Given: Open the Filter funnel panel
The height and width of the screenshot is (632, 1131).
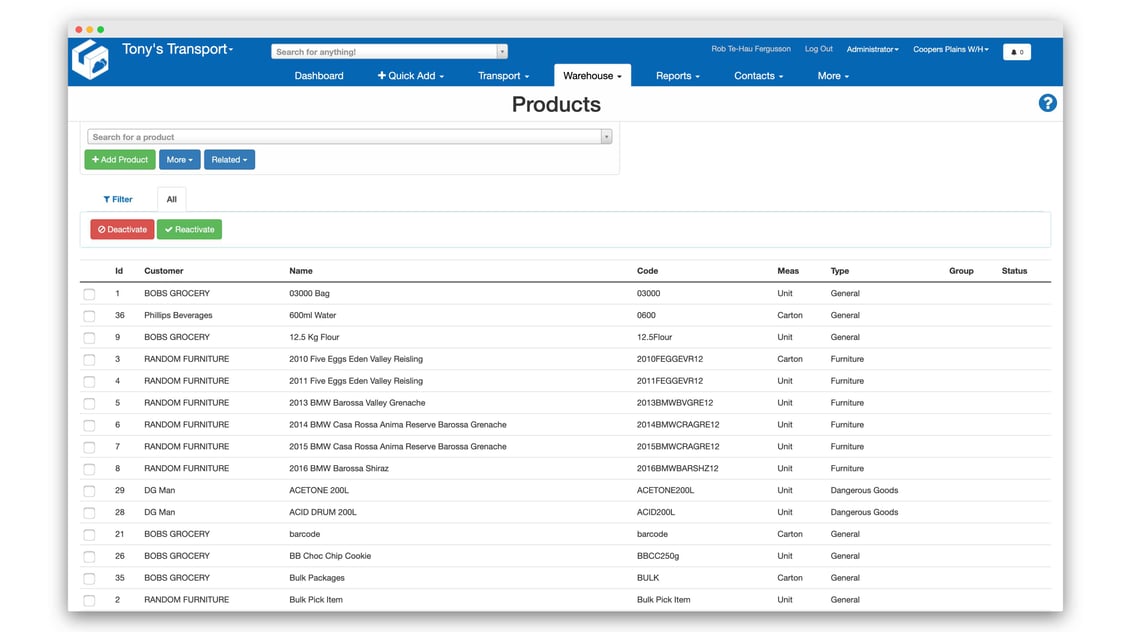Looking at the screenshot, I should coord(117,199).
